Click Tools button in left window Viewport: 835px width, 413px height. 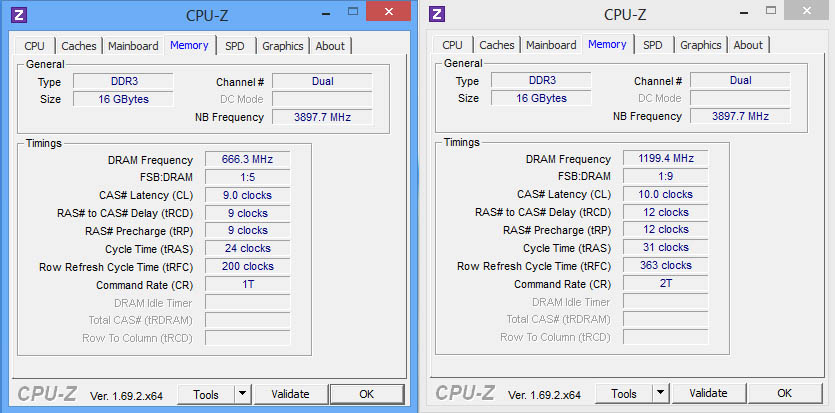tap(206, 394)
